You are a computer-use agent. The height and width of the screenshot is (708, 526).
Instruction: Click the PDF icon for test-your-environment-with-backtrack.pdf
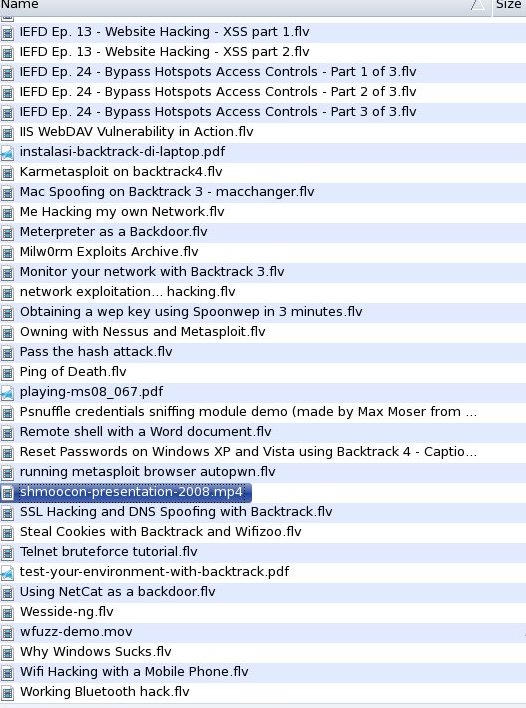[x=7, y=573]
